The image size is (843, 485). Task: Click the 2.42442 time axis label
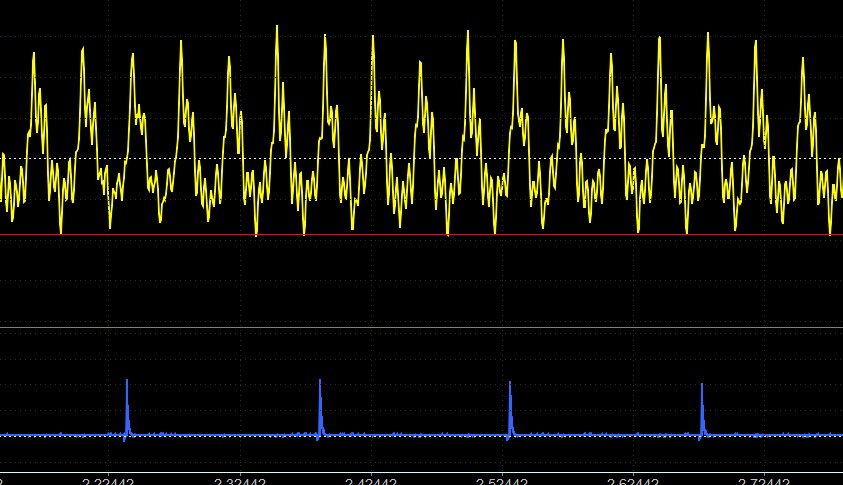[x=371, y=481]
